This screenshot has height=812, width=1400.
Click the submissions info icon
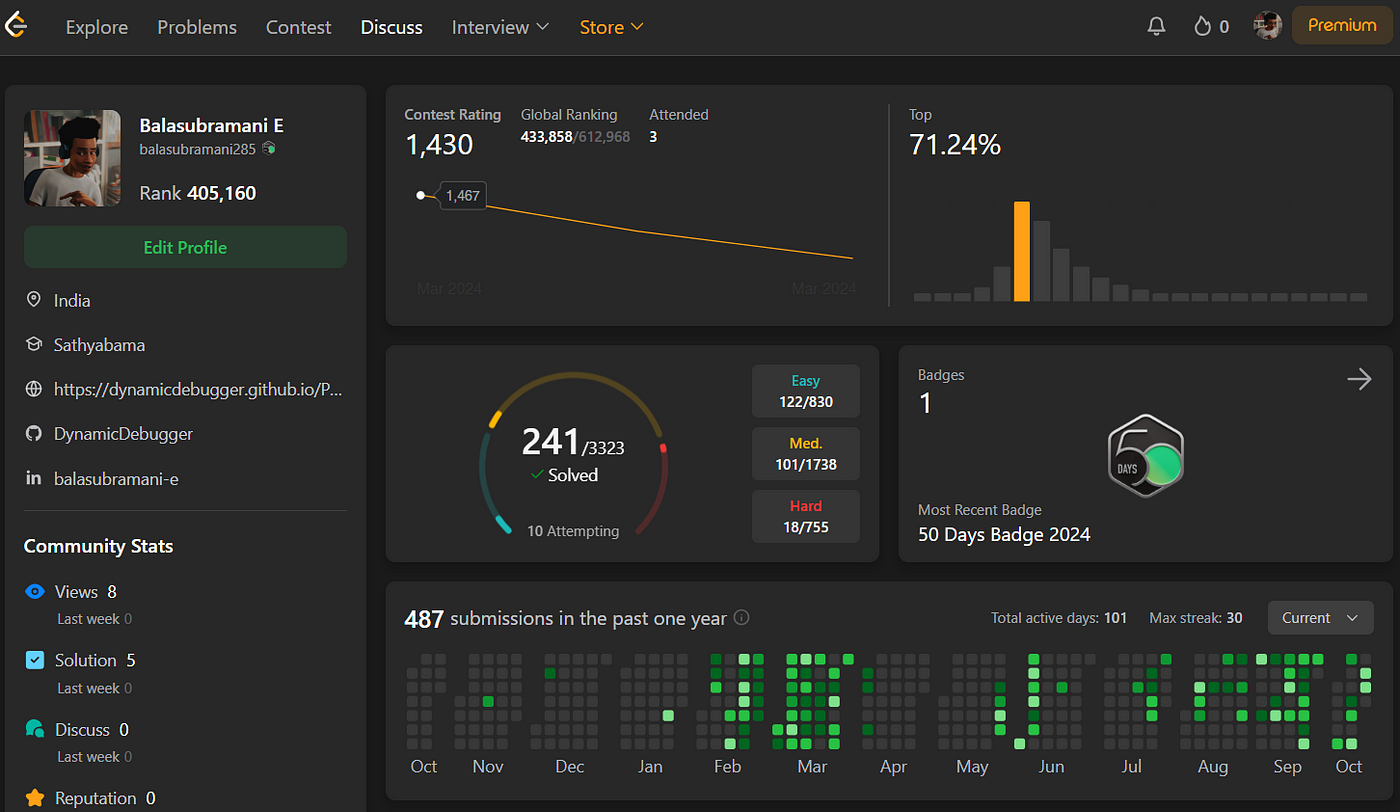(x=742, y=618)
